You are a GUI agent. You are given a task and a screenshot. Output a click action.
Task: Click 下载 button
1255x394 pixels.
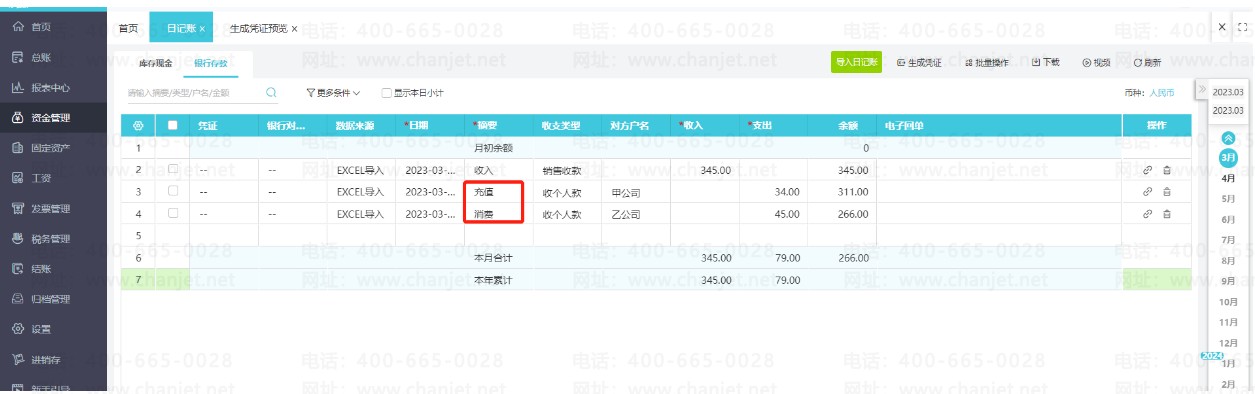tap(1046, 62)
